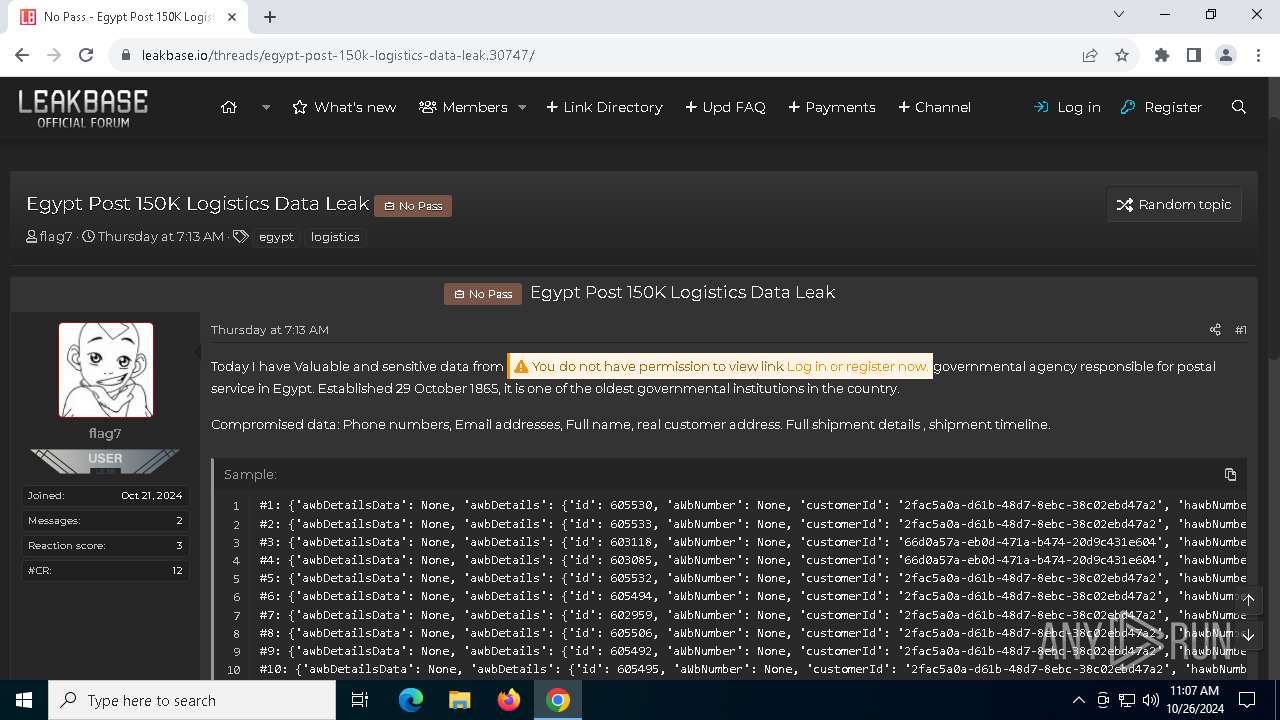Launch Microsoft Edge from the taskbar
Viewport: 1280px width, 720px height.
411,700
